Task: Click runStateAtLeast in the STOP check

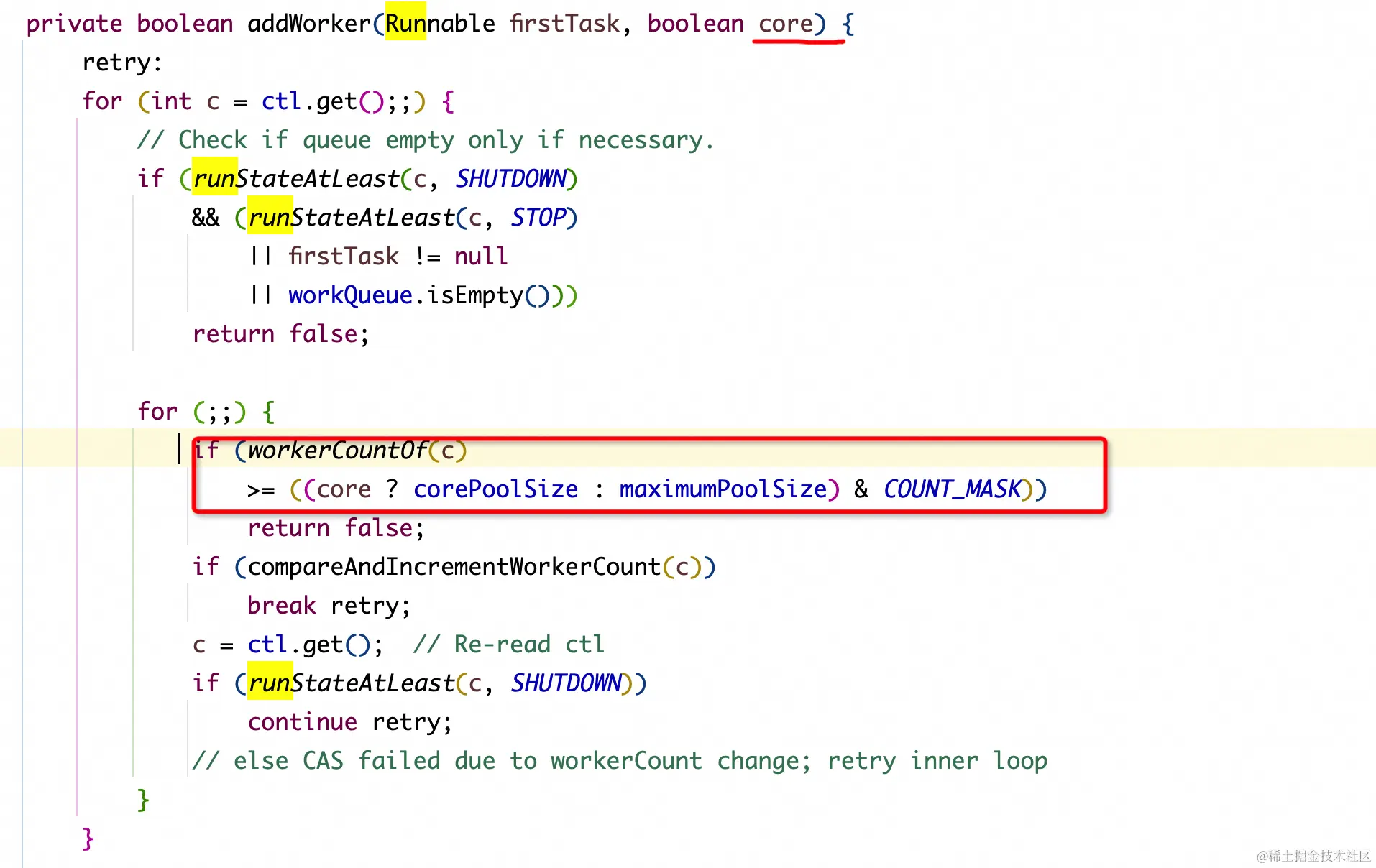Action: pos(352,218)
